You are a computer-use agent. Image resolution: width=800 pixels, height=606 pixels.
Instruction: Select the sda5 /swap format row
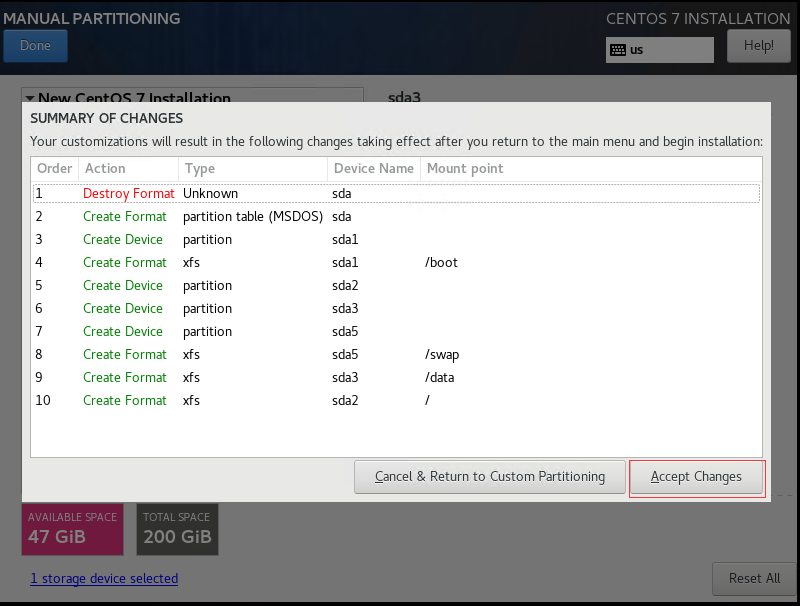click(396, 354)
